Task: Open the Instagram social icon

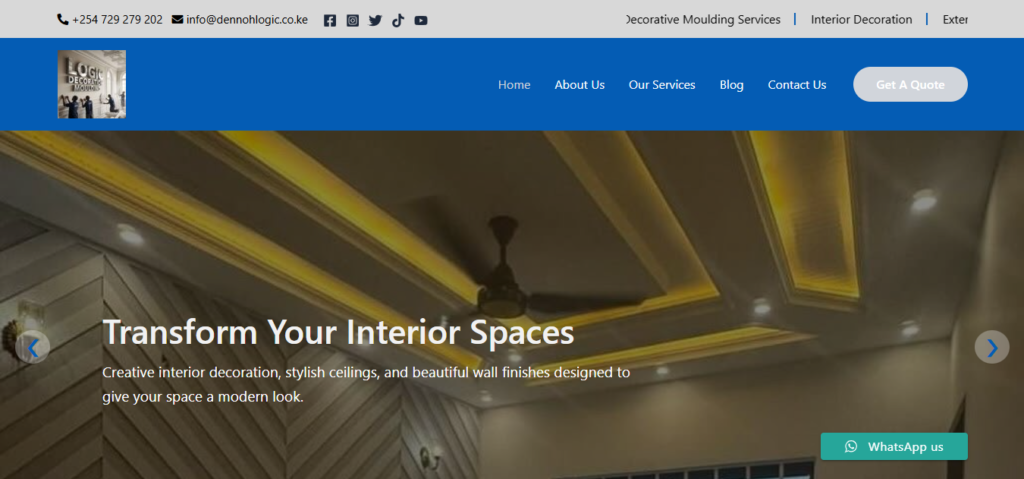Action: [x=353, y=20]
